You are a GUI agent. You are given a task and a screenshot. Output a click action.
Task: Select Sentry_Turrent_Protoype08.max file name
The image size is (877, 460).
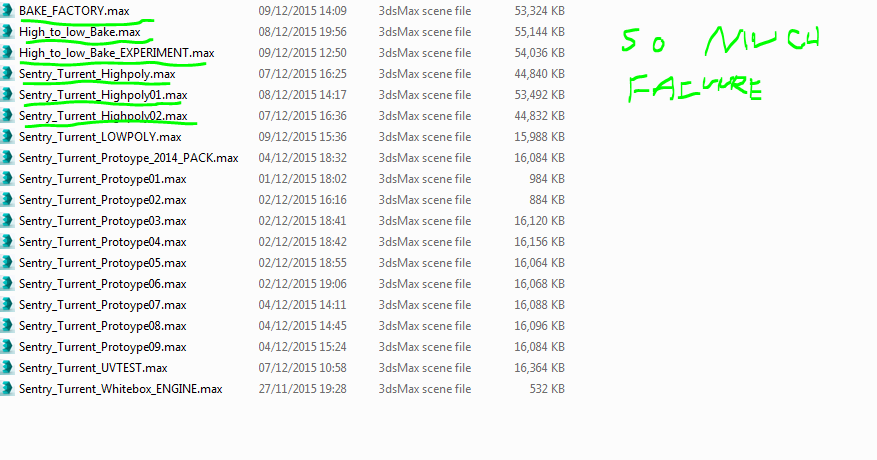[x=102, y=326]
